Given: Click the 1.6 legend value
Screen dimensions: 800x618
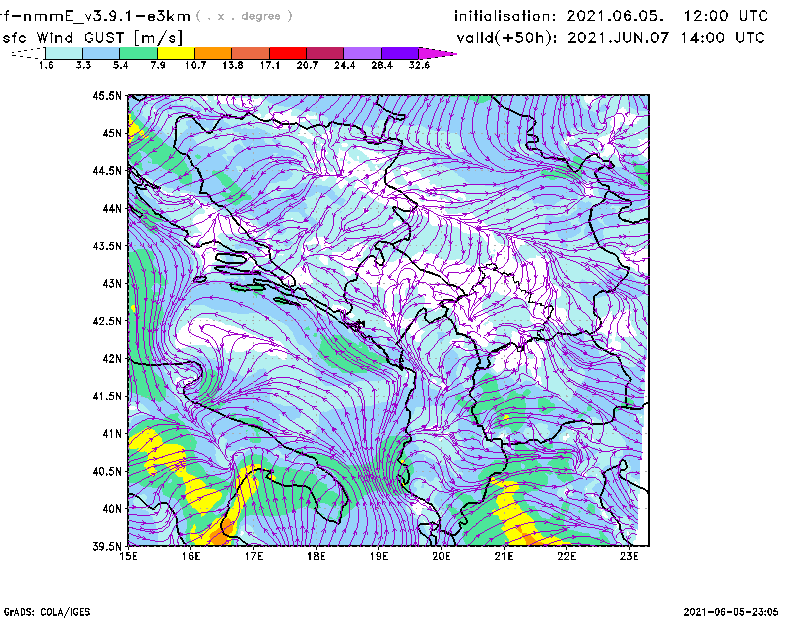Looking at the screenshot, I should point(46,65).
